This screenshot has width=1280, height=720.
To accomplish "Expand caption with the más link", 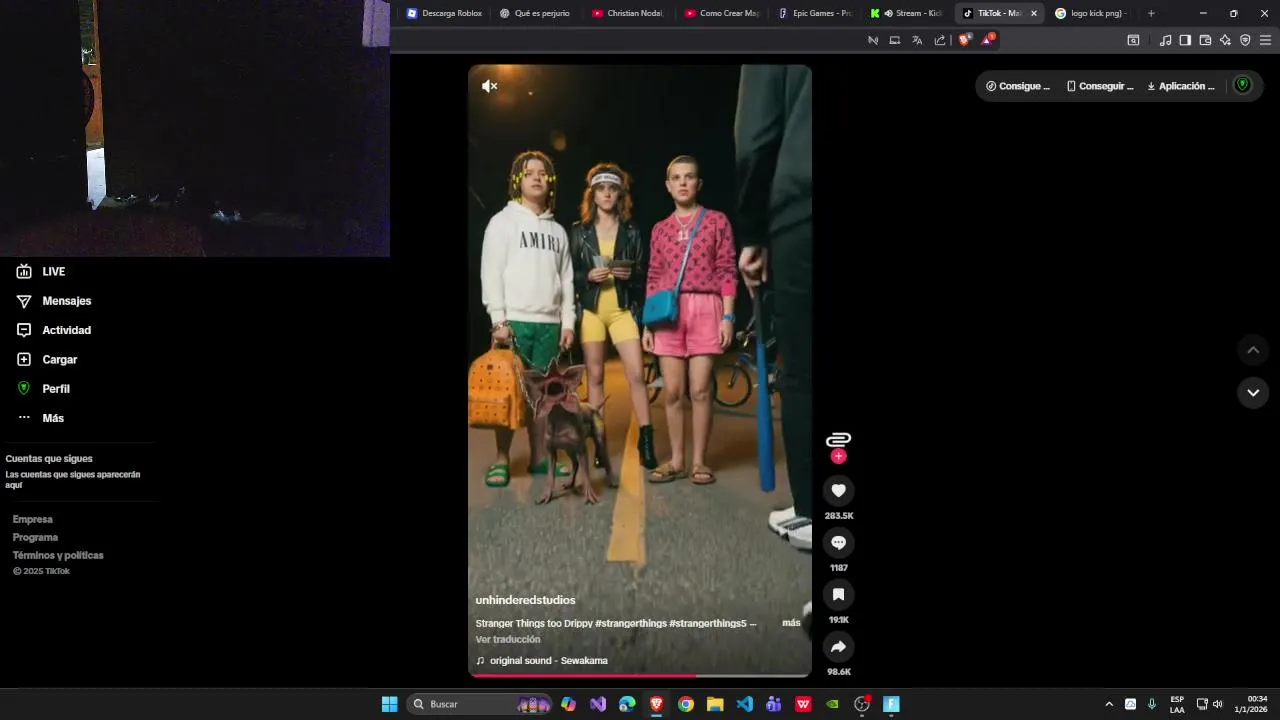I will (x=791, y=623).
